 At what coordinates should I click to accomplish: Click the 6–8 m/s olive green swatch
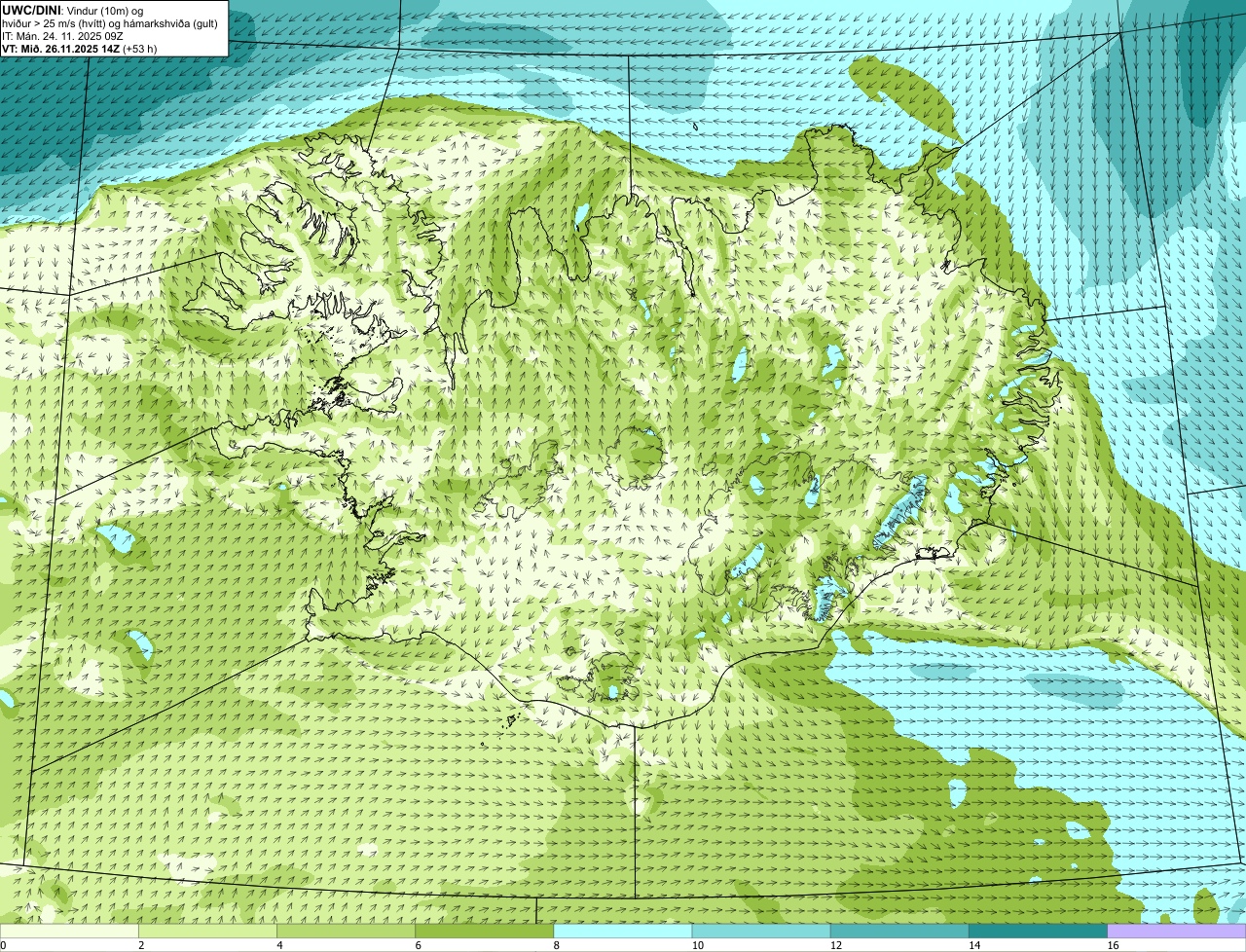point(485,932)
